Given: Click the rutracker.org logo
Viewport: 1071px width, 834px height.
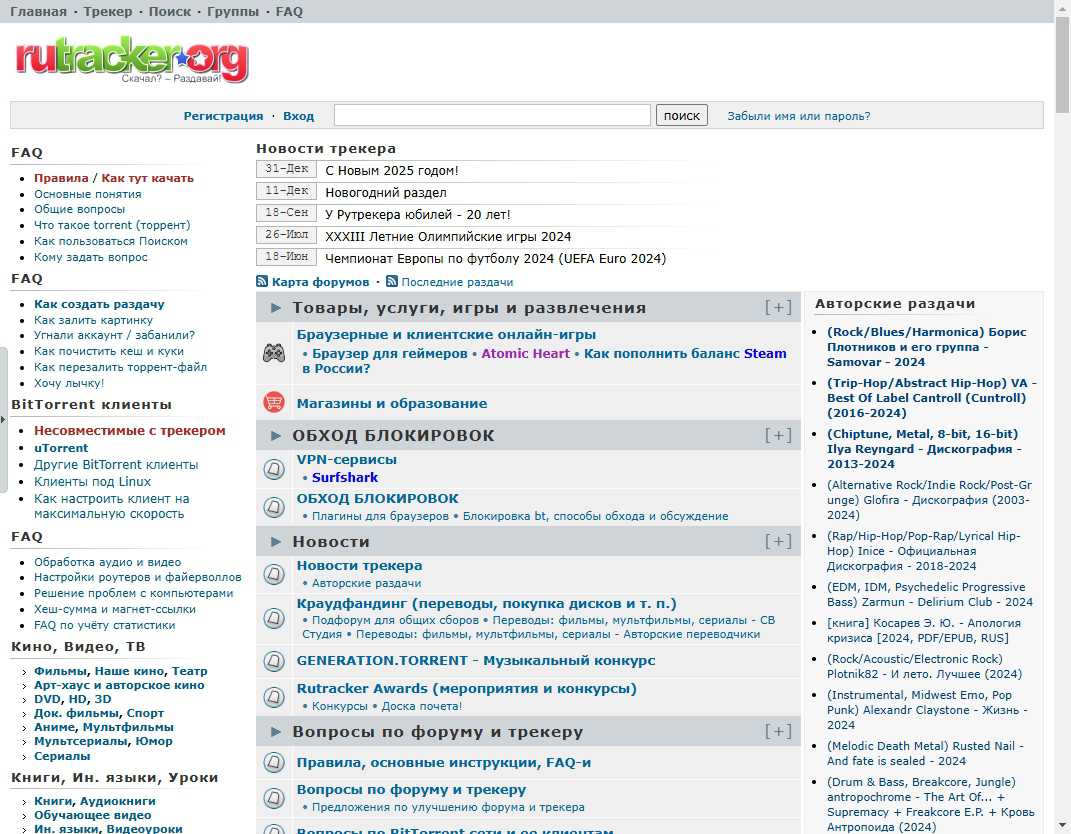Looking at the screenshot, I should 131,61.
